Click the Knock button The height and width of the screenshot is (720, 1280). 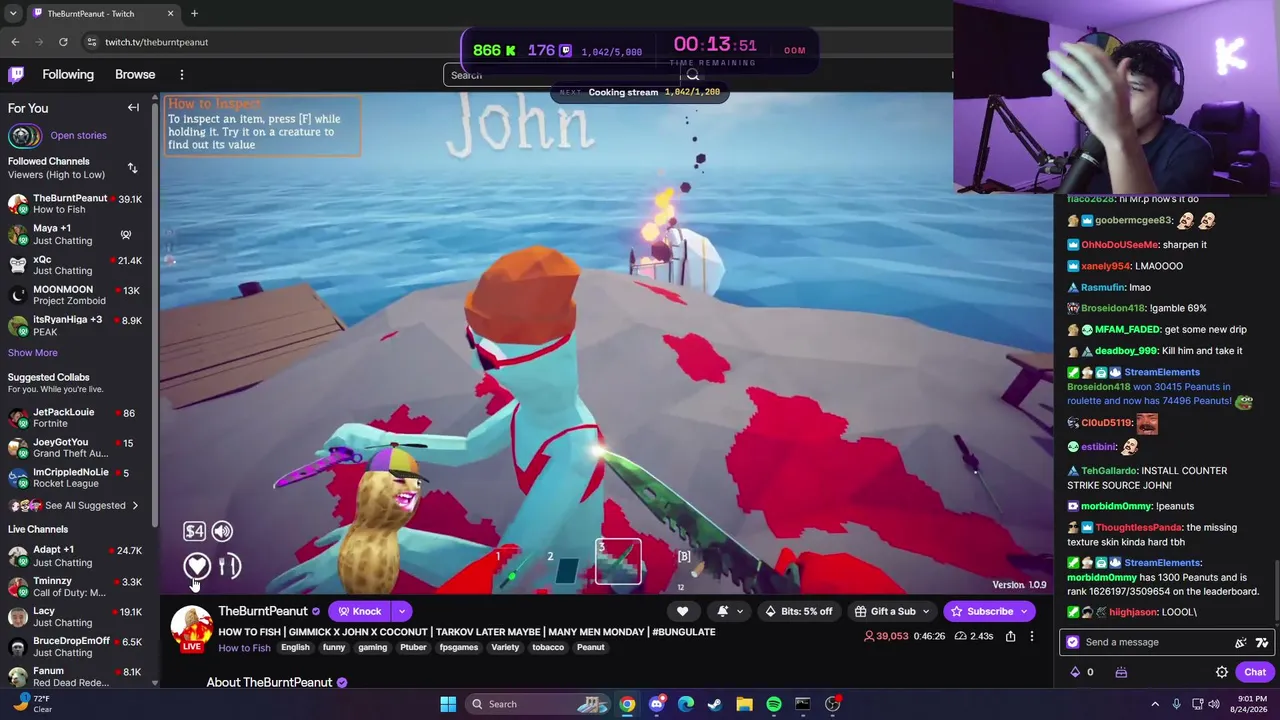point(360,611)
